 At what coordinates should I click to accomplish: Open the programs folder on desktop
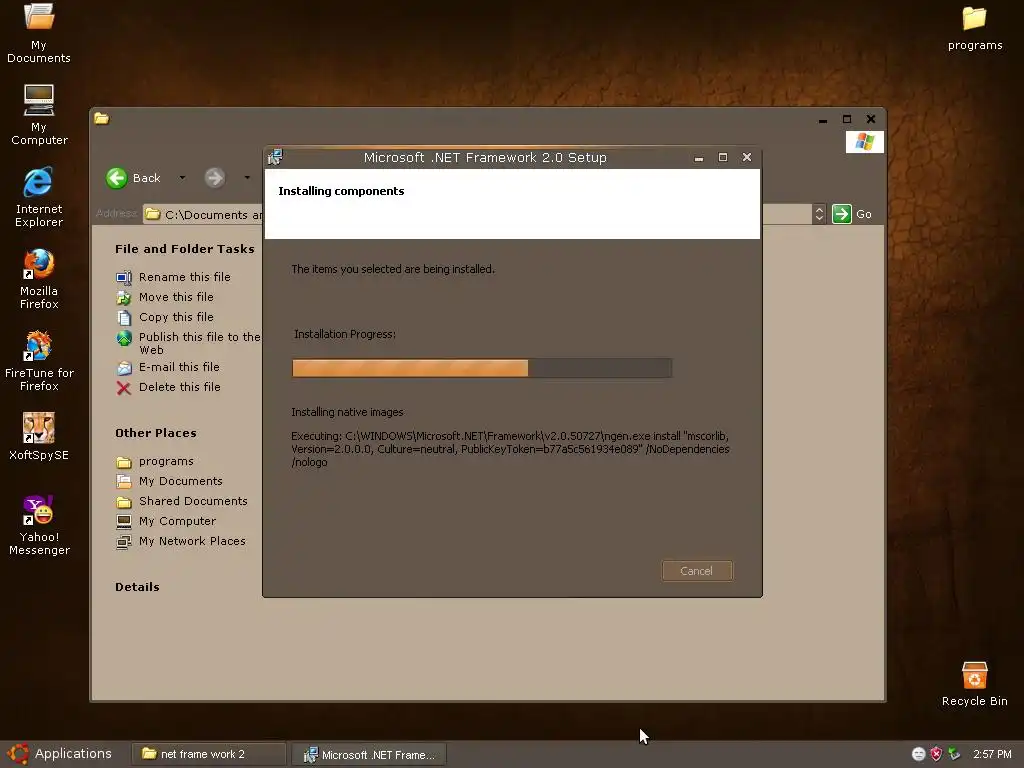pos(975,29)
